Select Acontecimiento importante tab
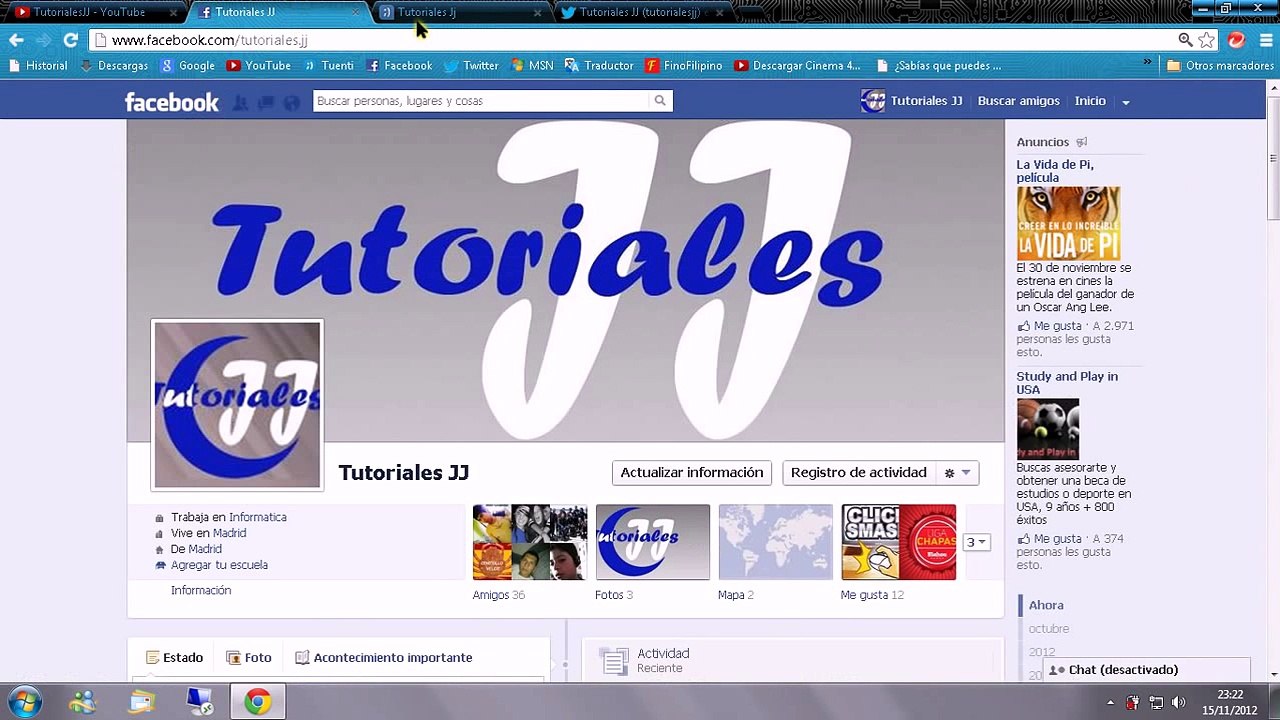 (384, 658)
